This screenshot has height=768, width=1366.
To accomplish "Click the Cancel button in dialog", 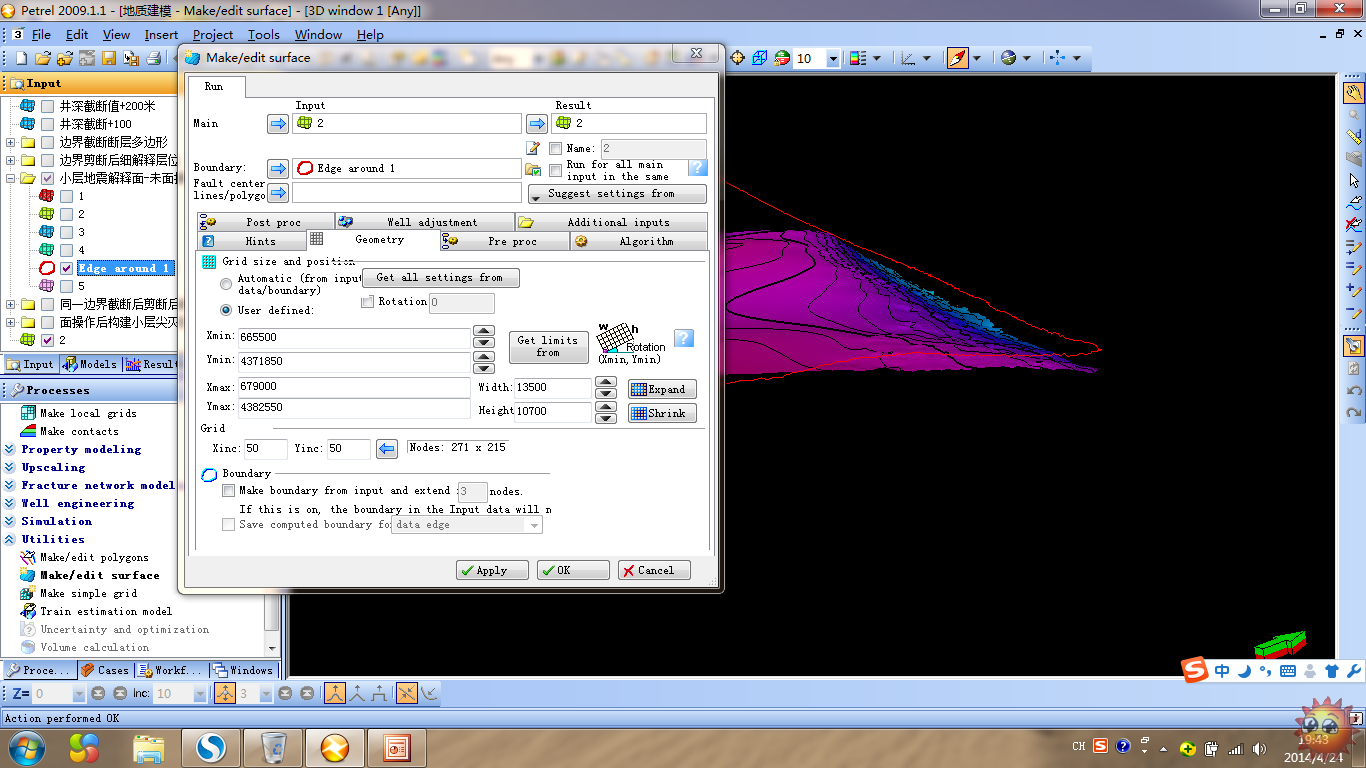I will (x=654, y=570).
